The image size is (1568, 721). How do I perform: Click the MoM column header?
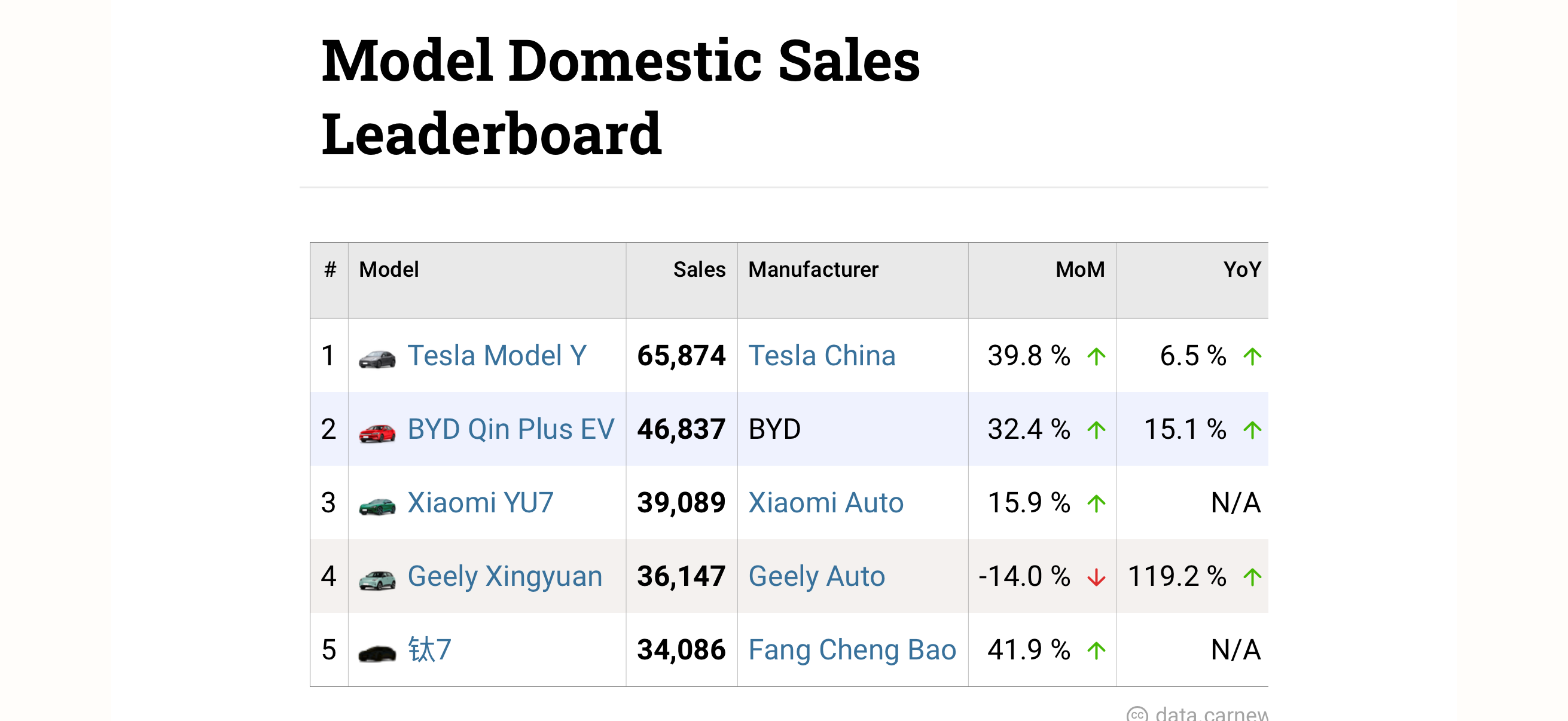1079,270
